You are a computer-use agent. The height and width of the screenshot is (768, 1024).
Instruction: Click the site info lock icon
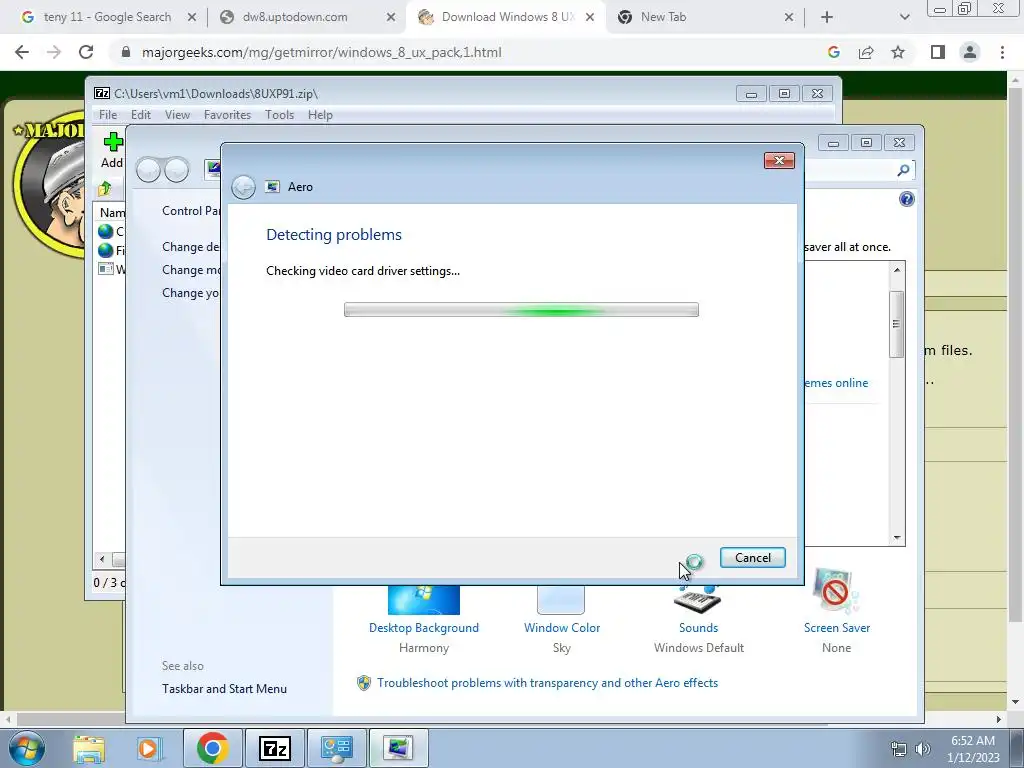[126, 52]
